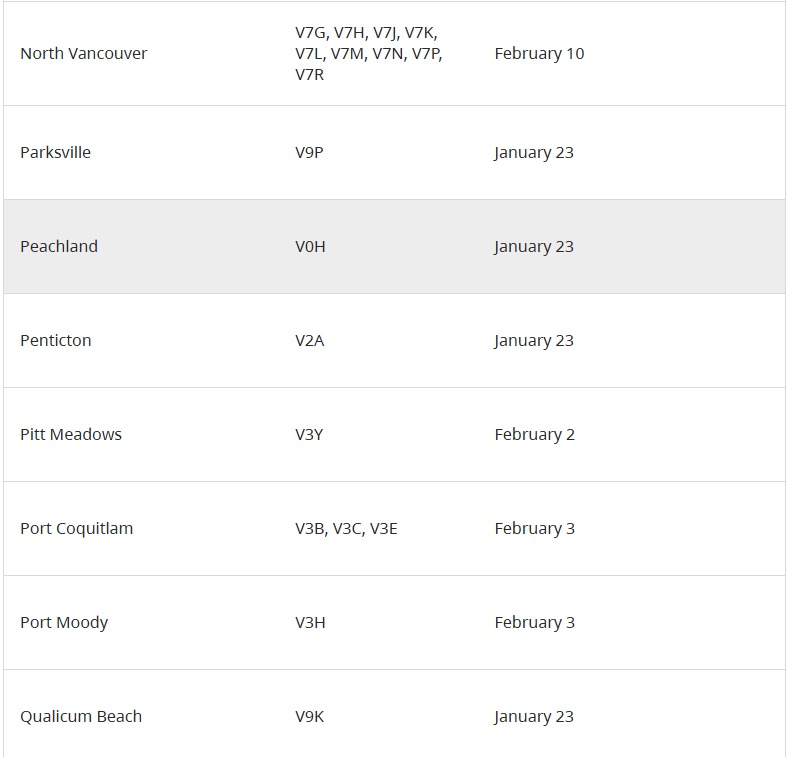
Task: Select postal code V3H
Action: [310, 623]
